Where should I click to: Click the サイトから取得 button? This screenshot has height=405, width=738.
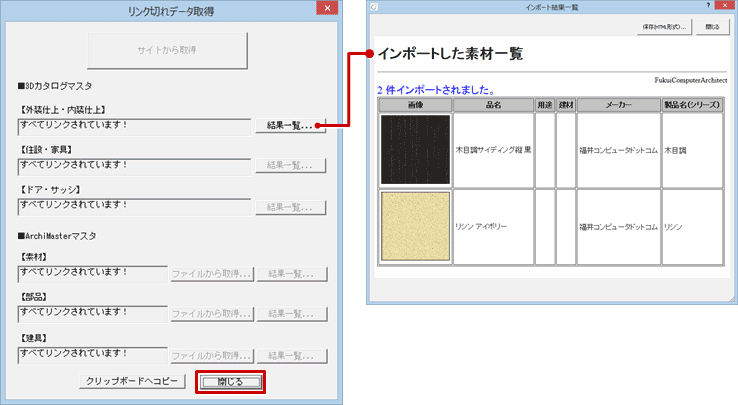(x=167, y=50)
